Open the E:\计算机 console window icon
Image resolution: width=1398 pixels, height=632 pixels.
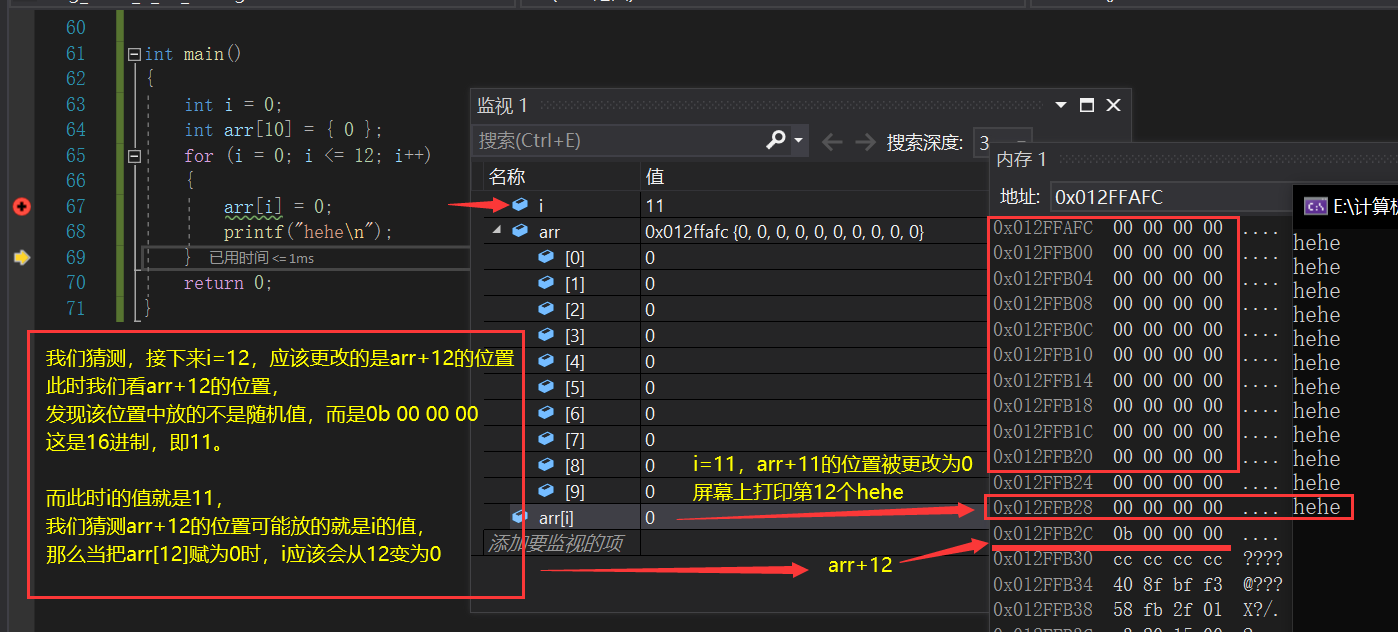[x=1314, y=208]
